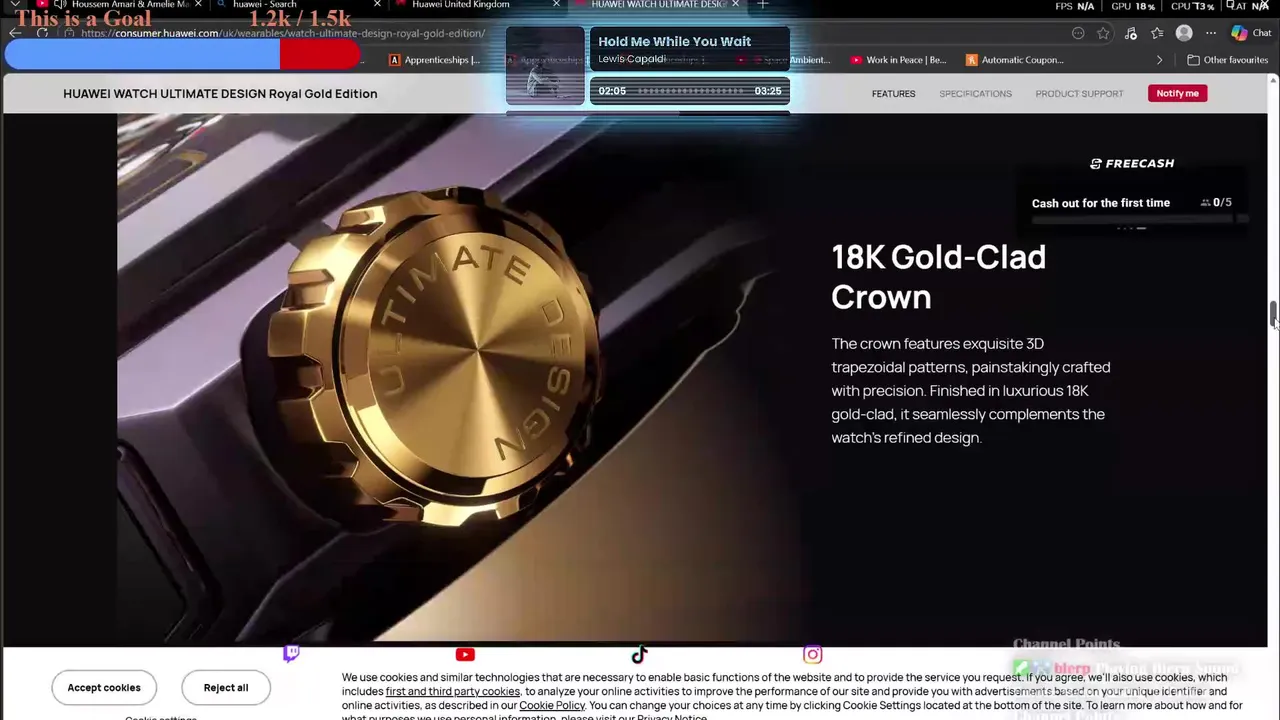The height and width of the screenshot is (720, 1280).
Task: Open the Instagram icon in the footer
Action: [x=813, y=655]
